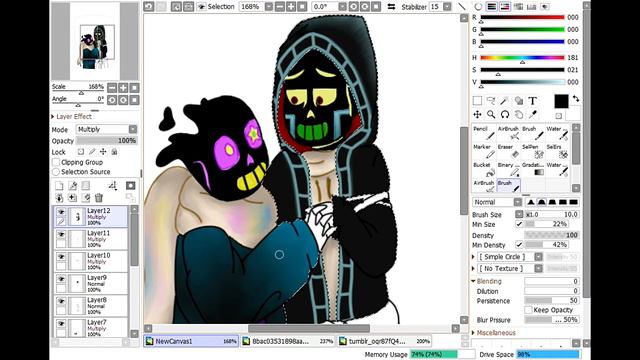Enable the Clipping Group checkbox

point(56,162)
